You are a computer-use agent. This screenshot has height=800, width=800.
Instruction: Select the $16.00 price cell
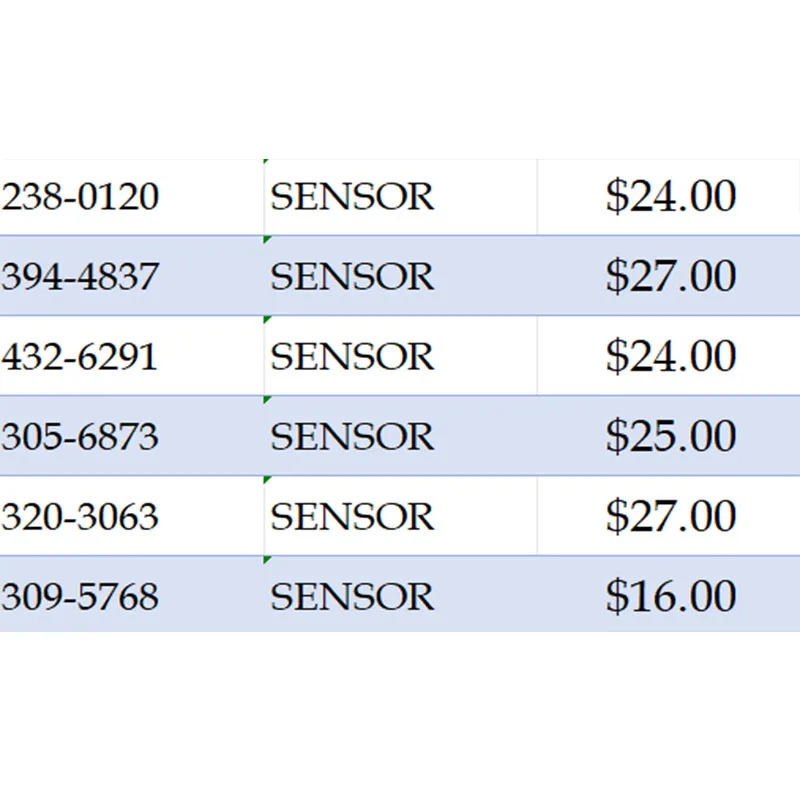pos(668,594)
